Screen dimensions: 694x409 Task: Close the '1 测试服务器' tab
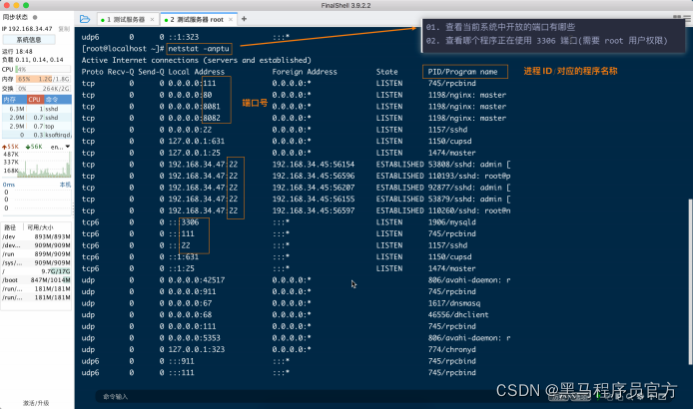[152, 19]
